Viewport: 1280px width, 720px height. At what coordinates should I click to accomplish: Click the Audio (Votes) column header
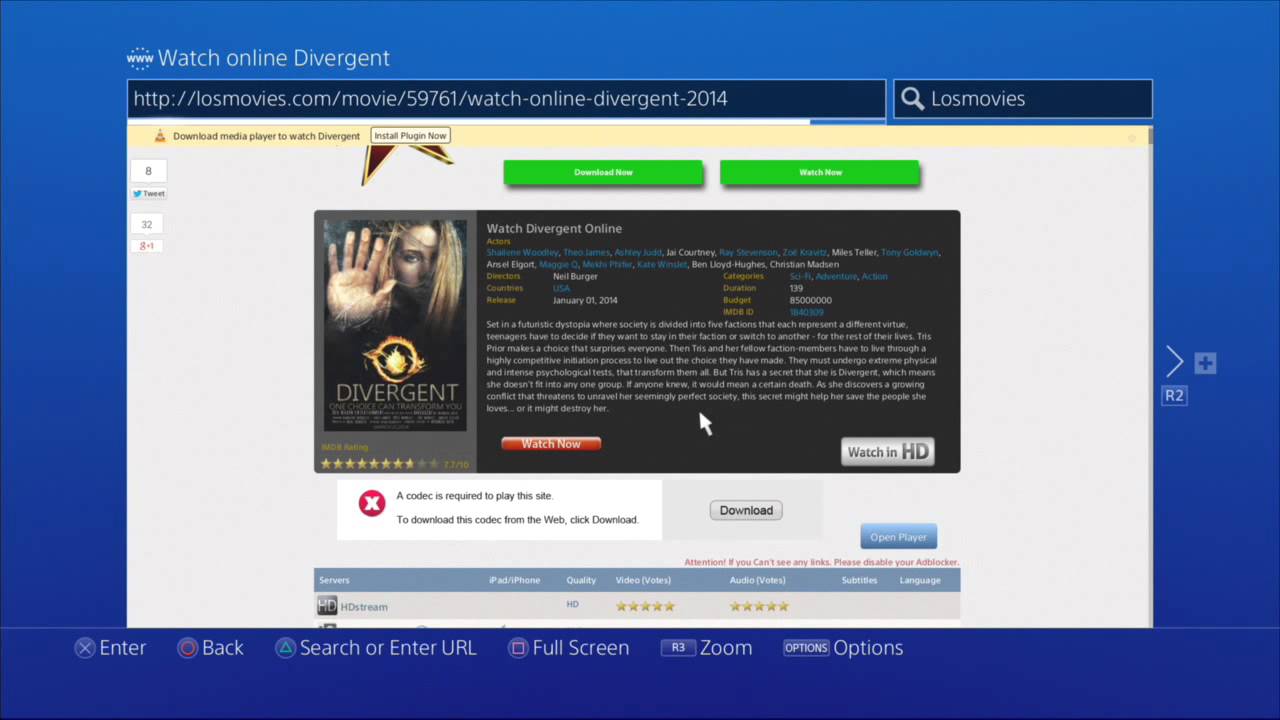click(757, 580)
